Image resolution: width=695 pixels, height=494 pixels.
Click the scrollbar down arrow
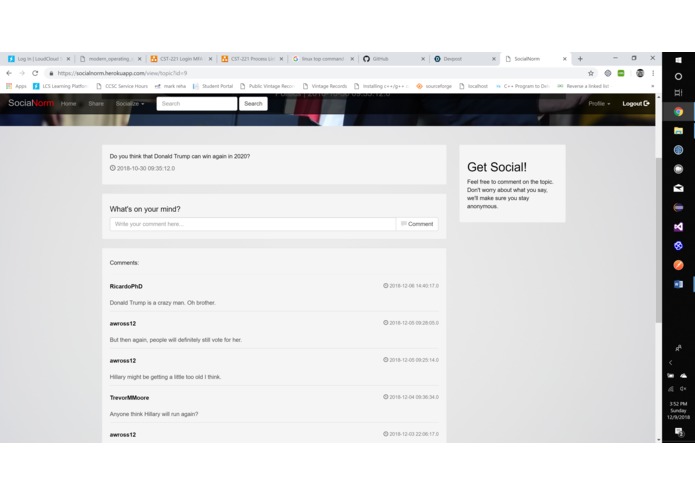(x=658, y=440)
